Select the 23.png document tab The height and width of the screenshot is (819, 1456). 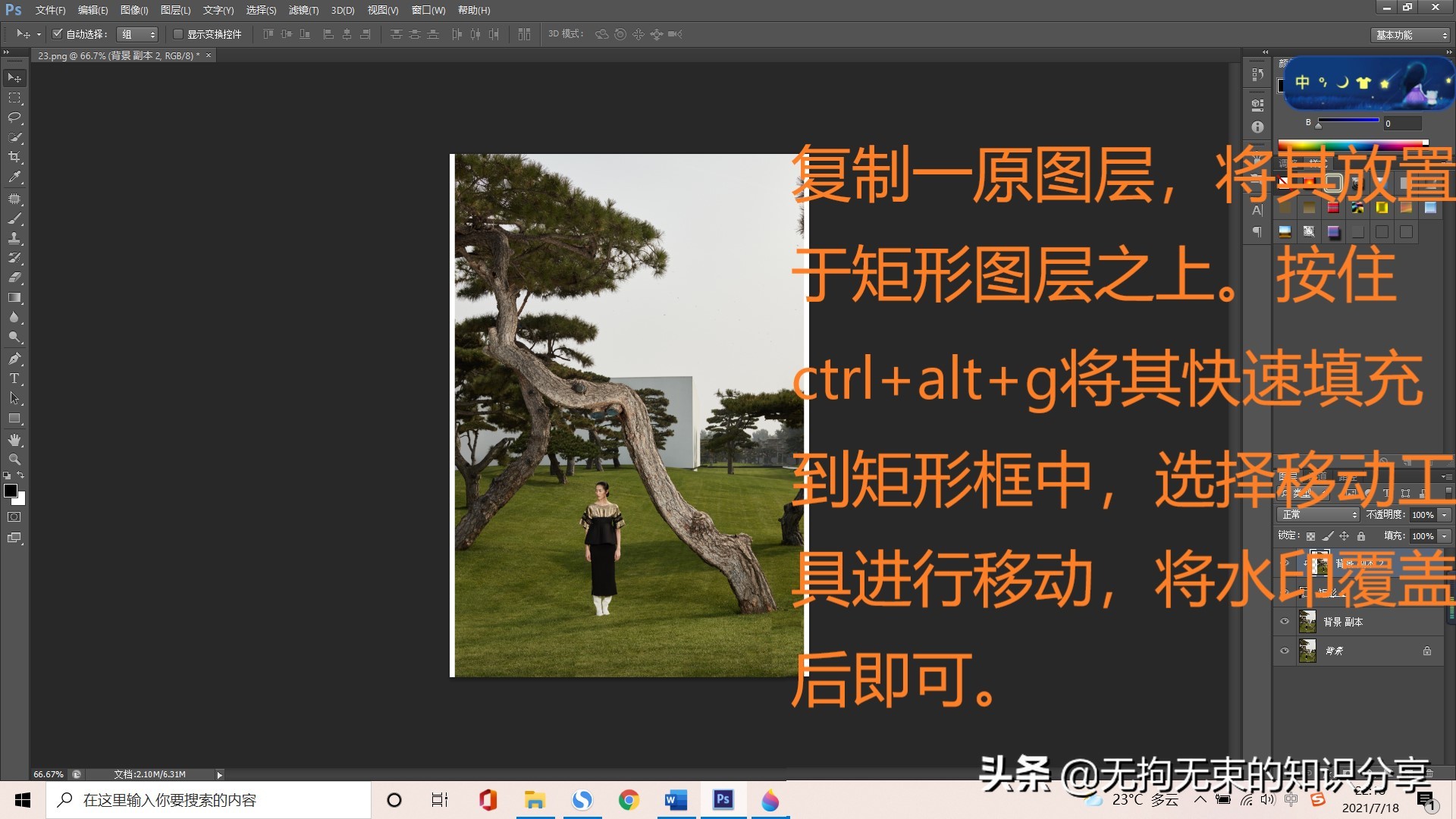click(x=114, y=55)
